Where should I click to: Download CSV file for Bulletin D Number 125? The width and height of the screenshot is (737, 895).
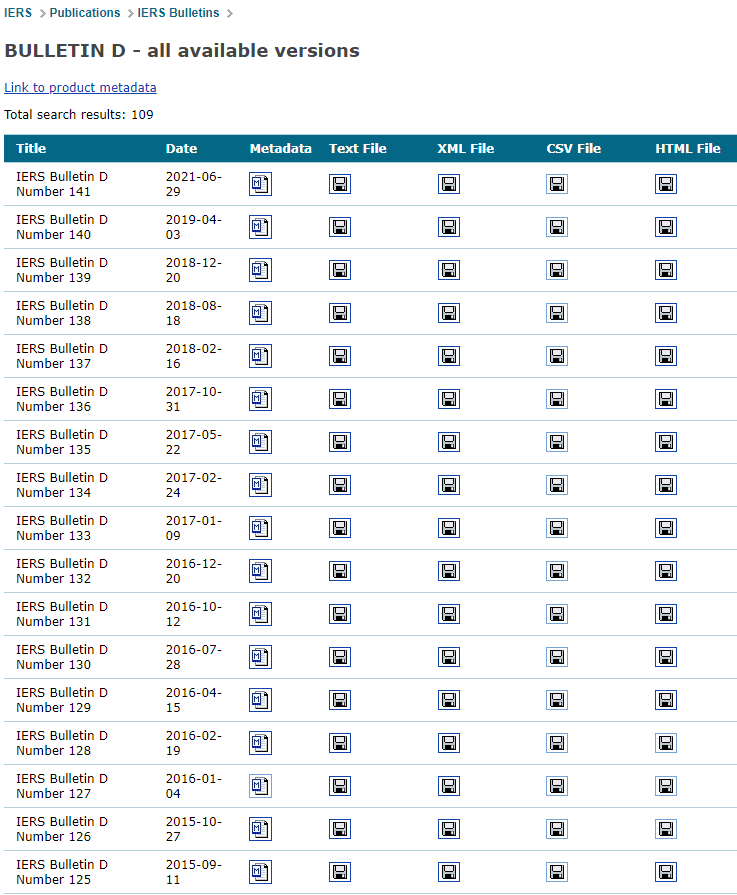pos(557,872)
